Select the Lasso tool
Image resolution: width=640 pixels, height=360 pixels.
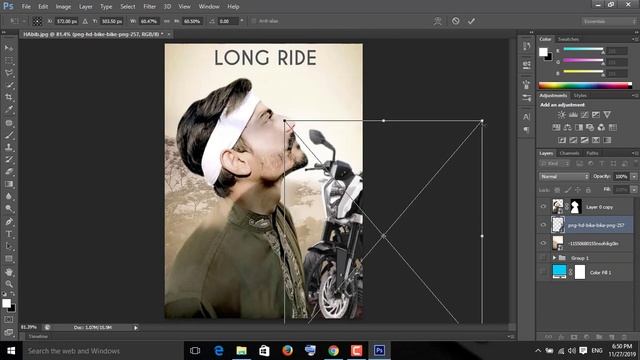tap(9, 73)
